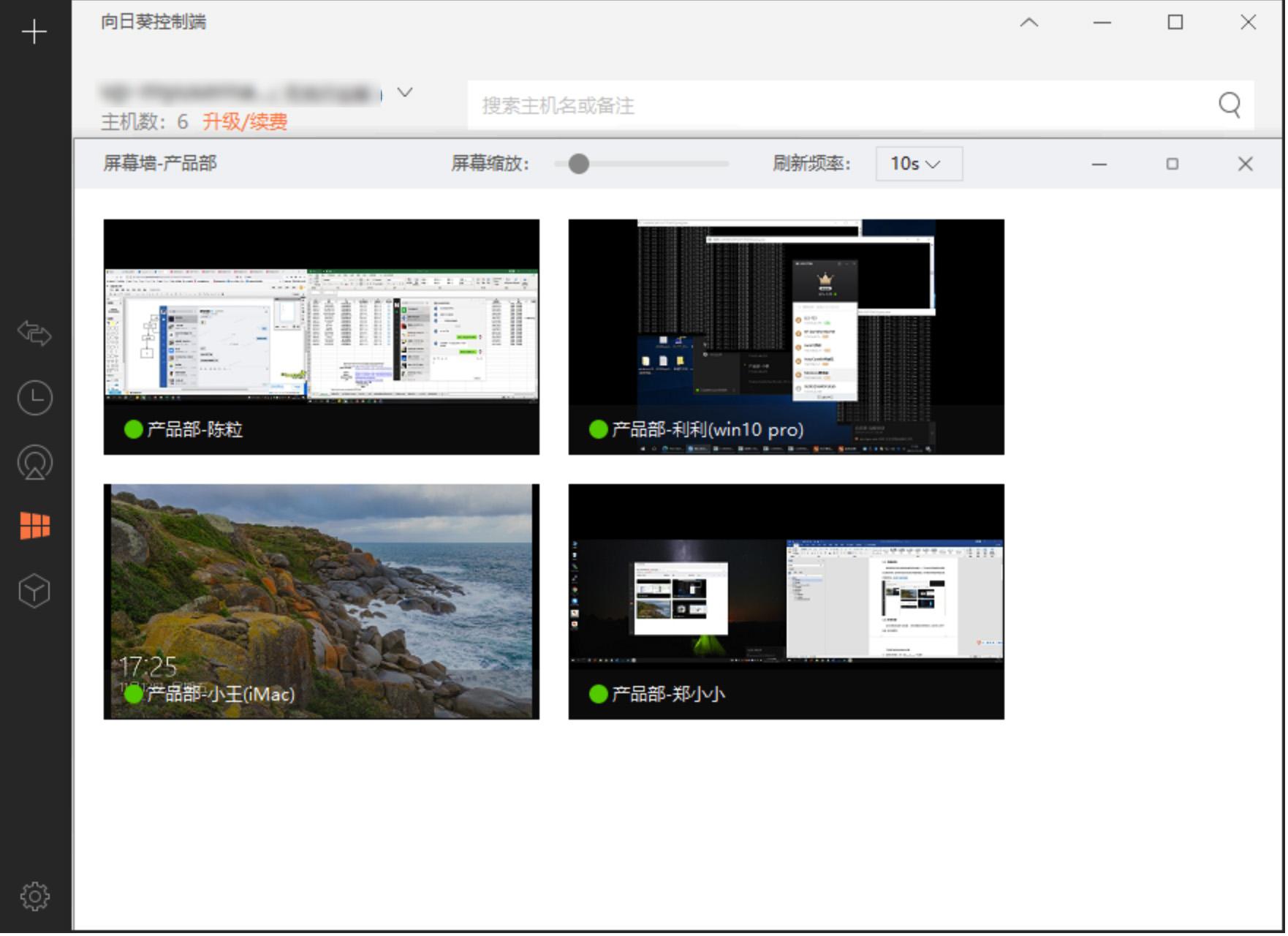Click the screen zoom slider handle
Image resolution: width=1288 pixels, height=936 pixels.
(580, 164)
